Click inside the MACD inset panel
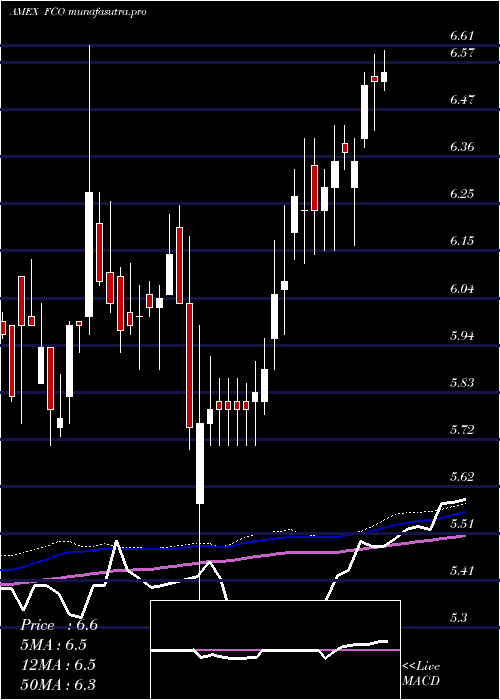 (x=275, y=650)
